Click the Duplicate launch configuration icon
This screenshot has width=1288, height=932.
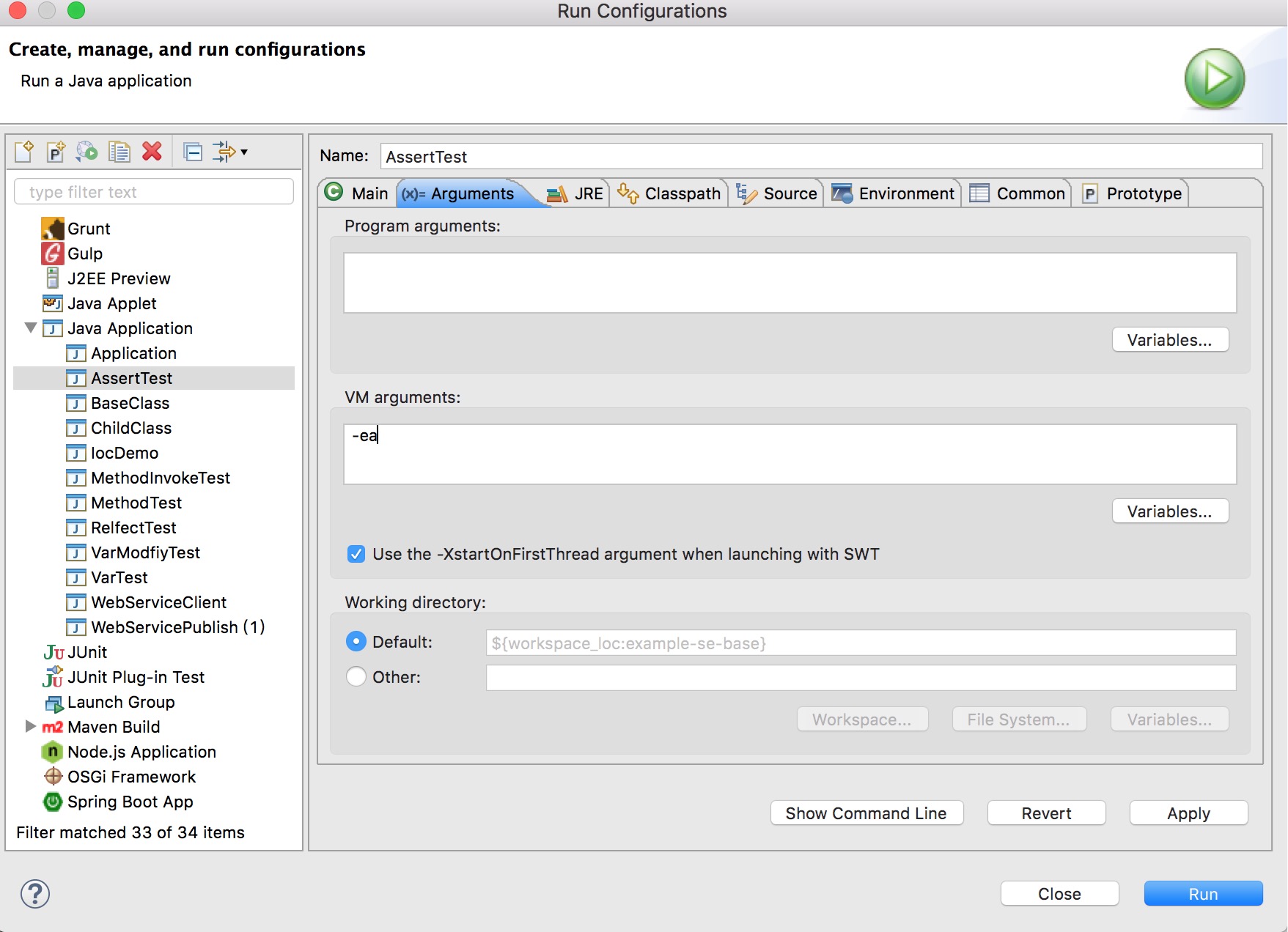click(119, 152)
